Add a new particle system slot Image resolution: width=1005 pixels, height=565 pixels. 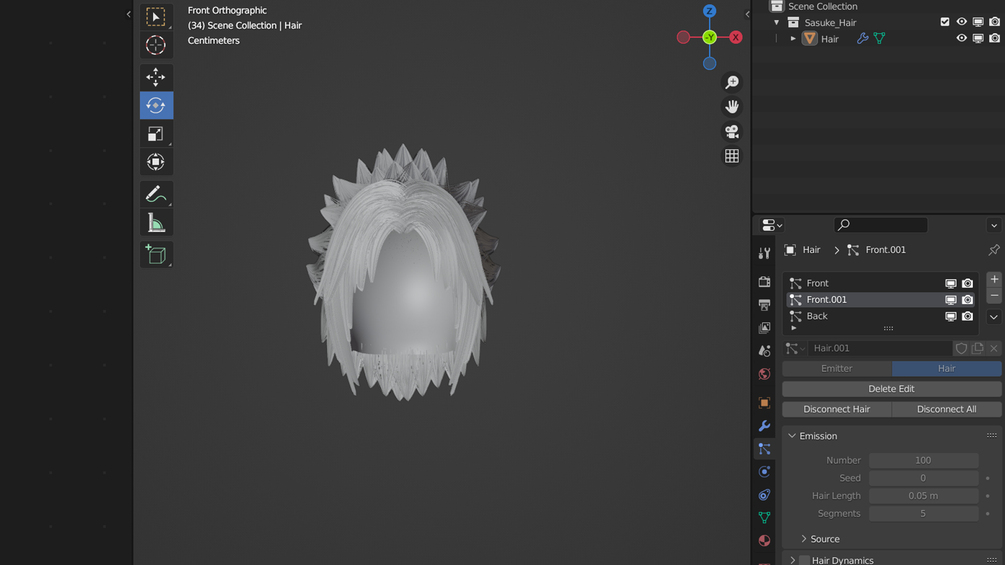(993, 279)
